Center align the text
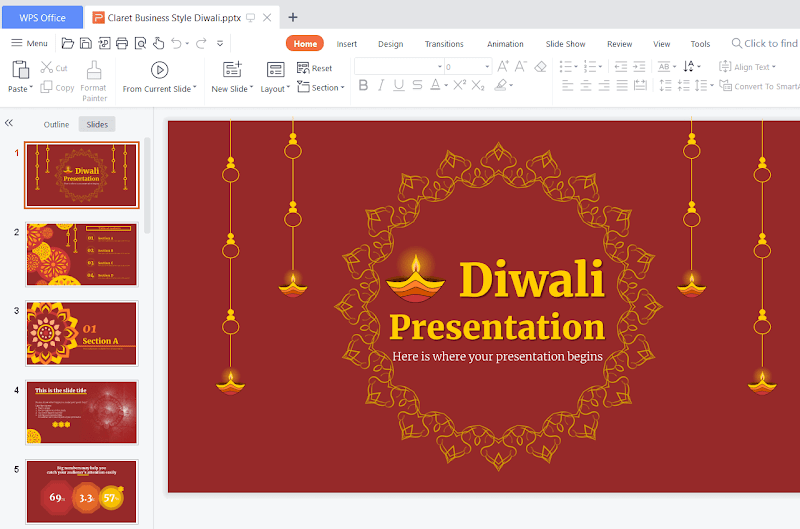This screenshot has width=800, height=529. (x=586, y=85)
